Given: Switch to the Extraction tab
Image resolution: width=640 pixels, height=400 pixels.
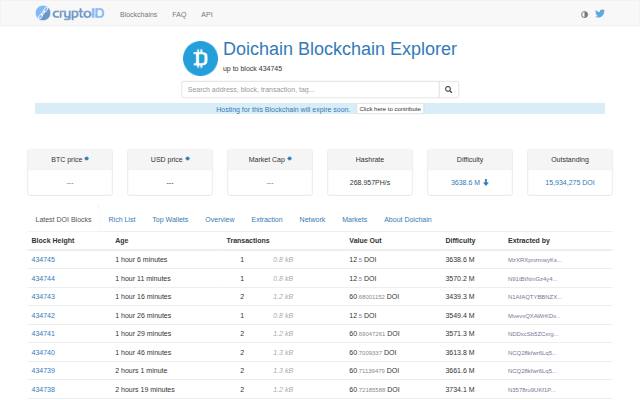Looking at the screenshot, I should [267, 220].
